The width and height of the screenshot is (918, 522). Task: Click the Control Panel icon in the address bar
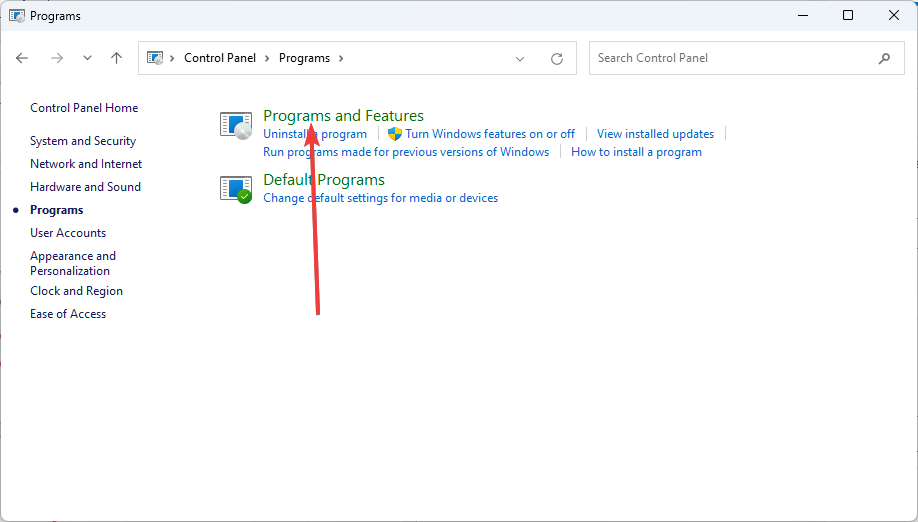coord(155,58)
